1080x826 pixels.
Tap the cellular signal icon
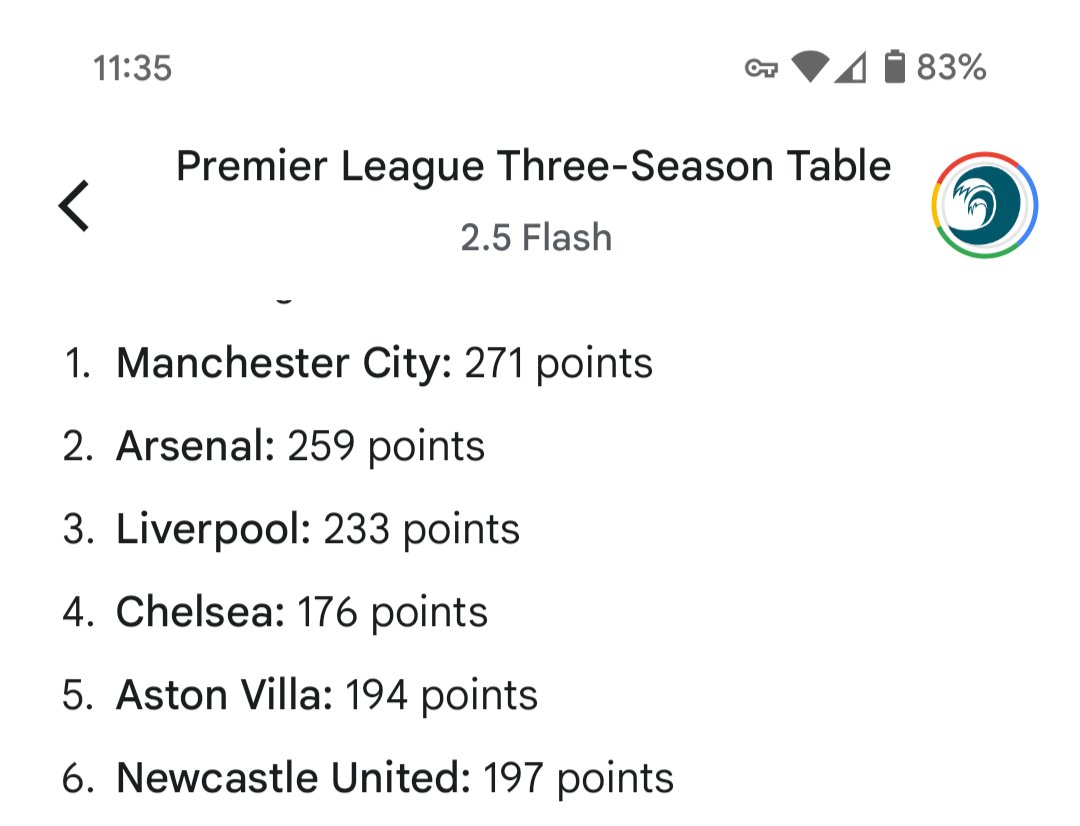(850, 68)
